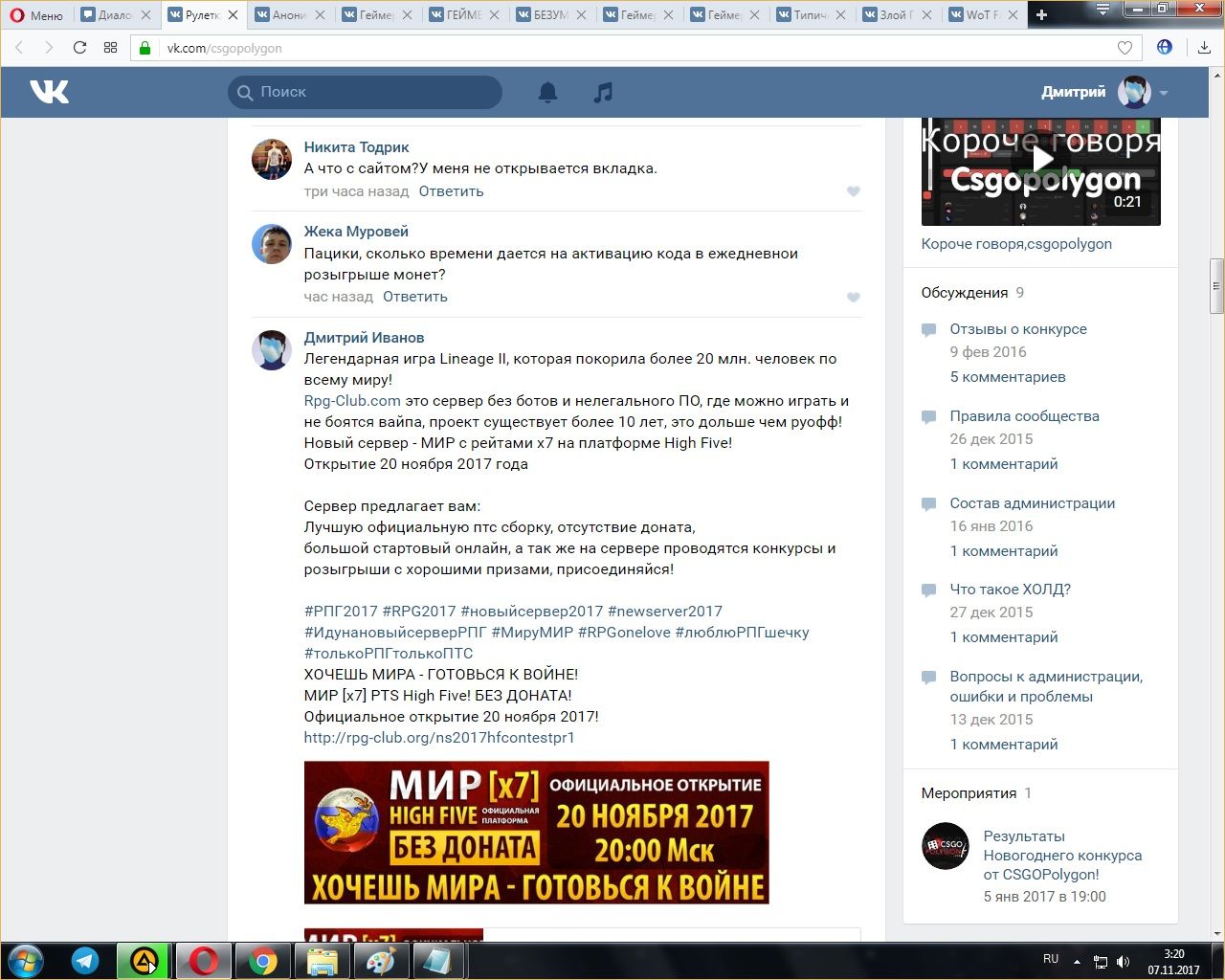
Task: Open the Дмитрий profile dropdown menu
Action: coord(1164,93)
